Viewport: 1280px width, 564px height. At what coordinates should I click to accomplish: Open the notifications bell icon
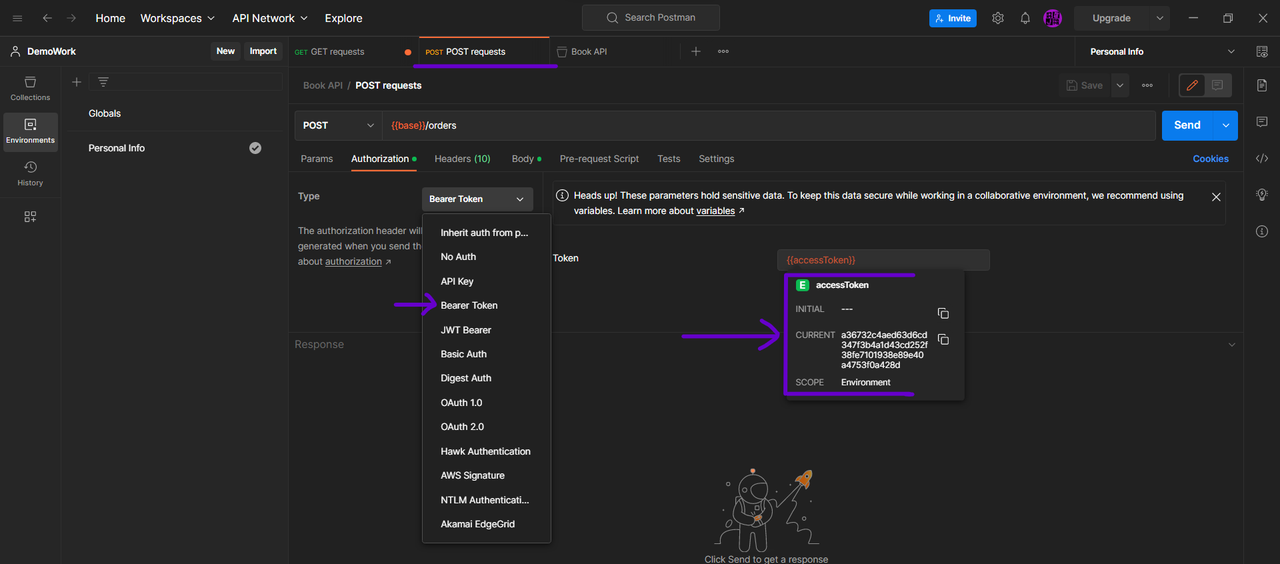[x=1025, y=18]
